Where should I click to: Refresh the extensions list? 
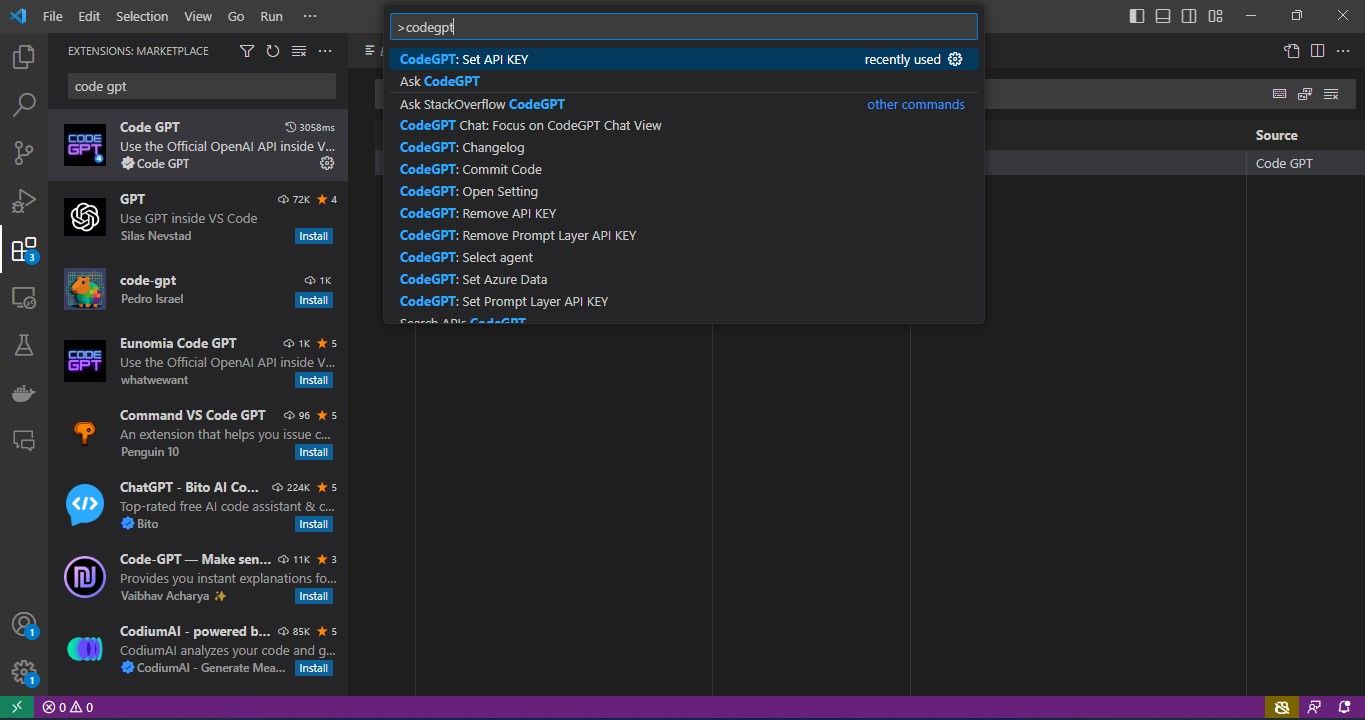point(272,50)
